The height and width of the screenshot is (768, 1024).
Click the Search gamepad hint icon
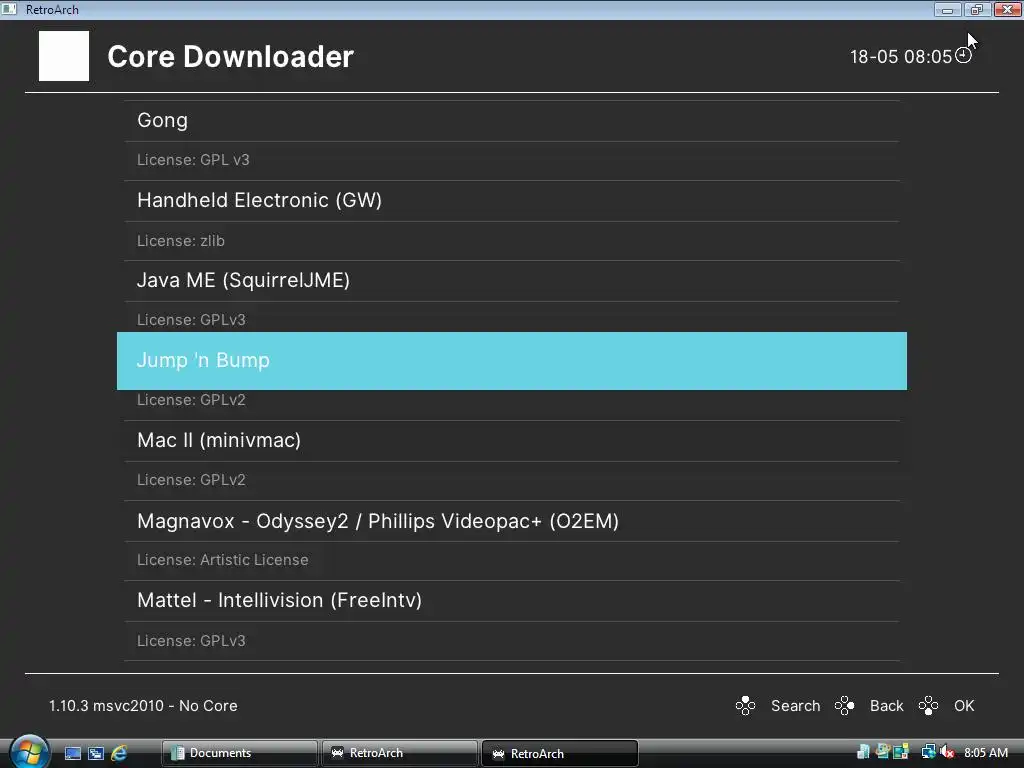(x=745, y=706)
